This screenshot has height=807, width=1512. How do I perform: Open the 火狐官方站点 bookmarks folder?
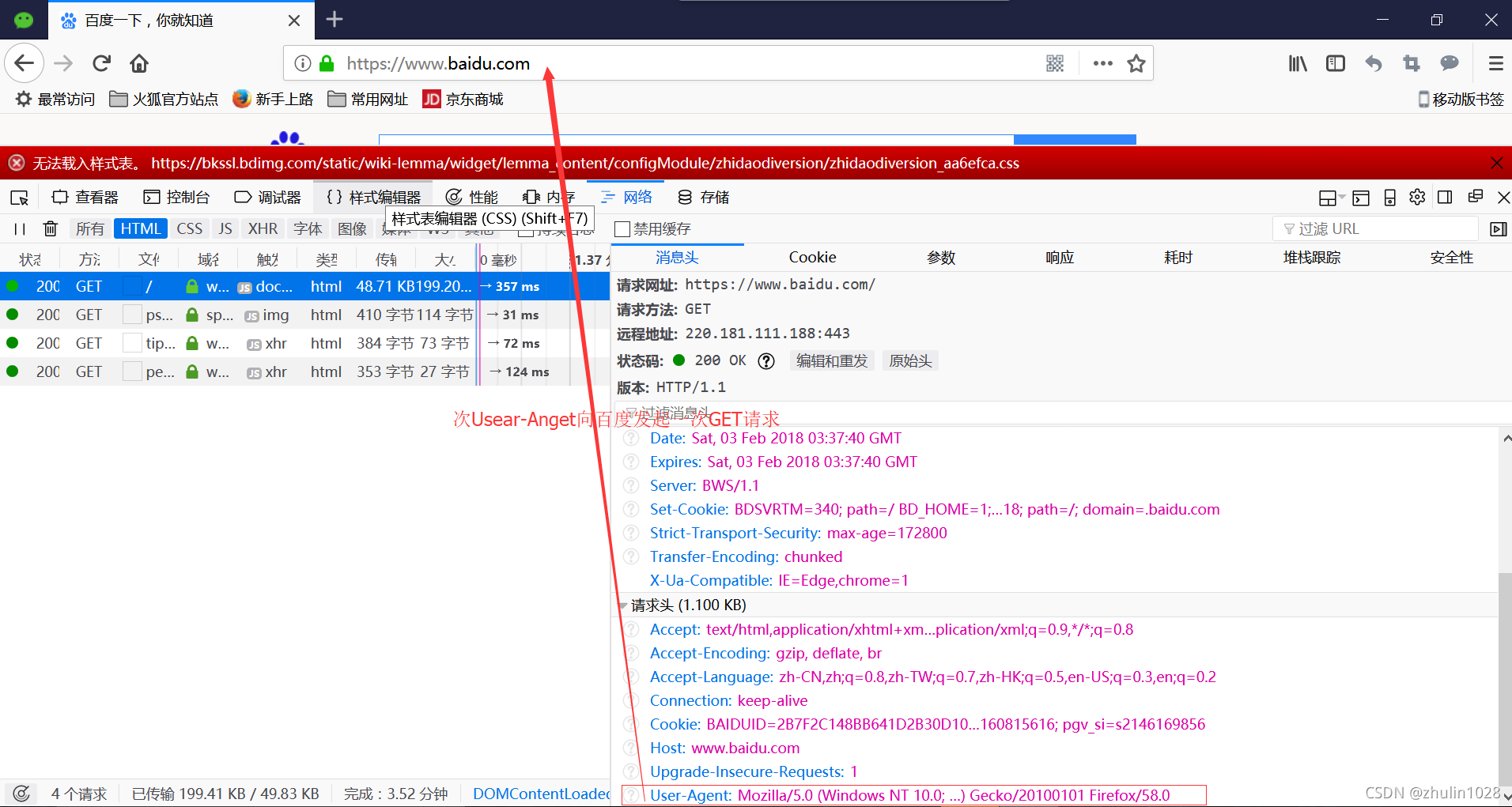(x=164, y=99)
